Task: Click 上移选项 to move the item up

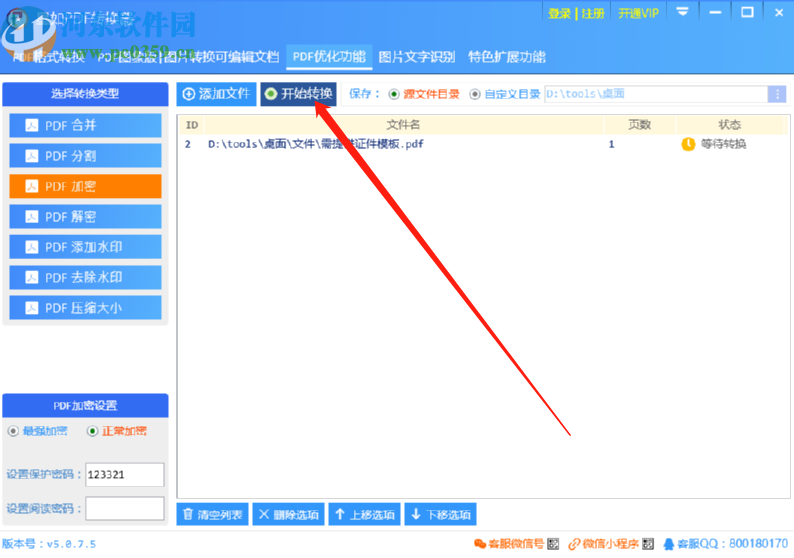Action: [x=365, y=514]
